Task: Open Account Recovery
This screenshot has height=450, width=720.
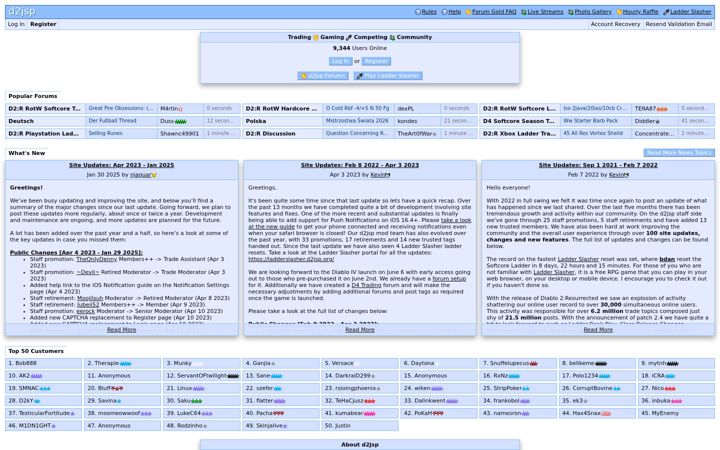Action: (615, 24)
